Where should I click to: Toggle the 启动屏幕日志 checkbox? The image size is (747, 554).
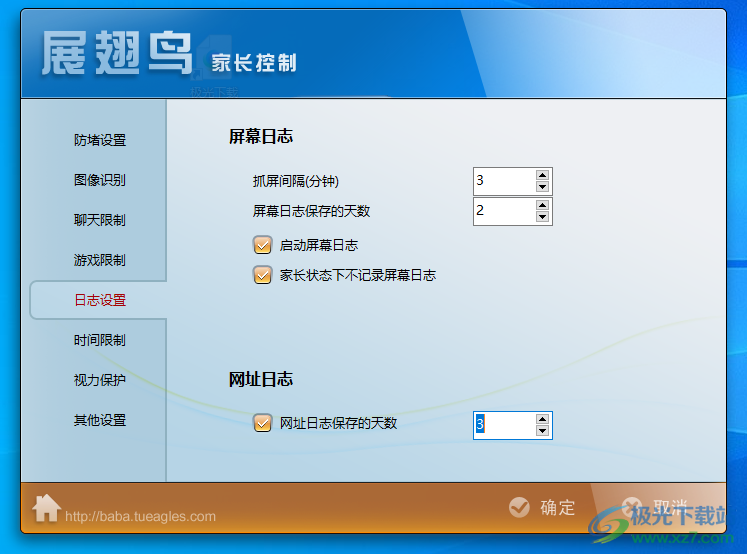point(262,245)
